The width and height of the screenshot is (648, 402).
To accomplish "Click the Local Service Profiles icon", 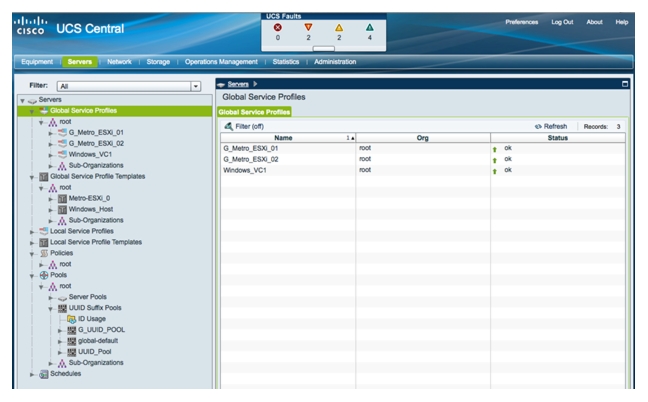I will [x=44, y=231].
